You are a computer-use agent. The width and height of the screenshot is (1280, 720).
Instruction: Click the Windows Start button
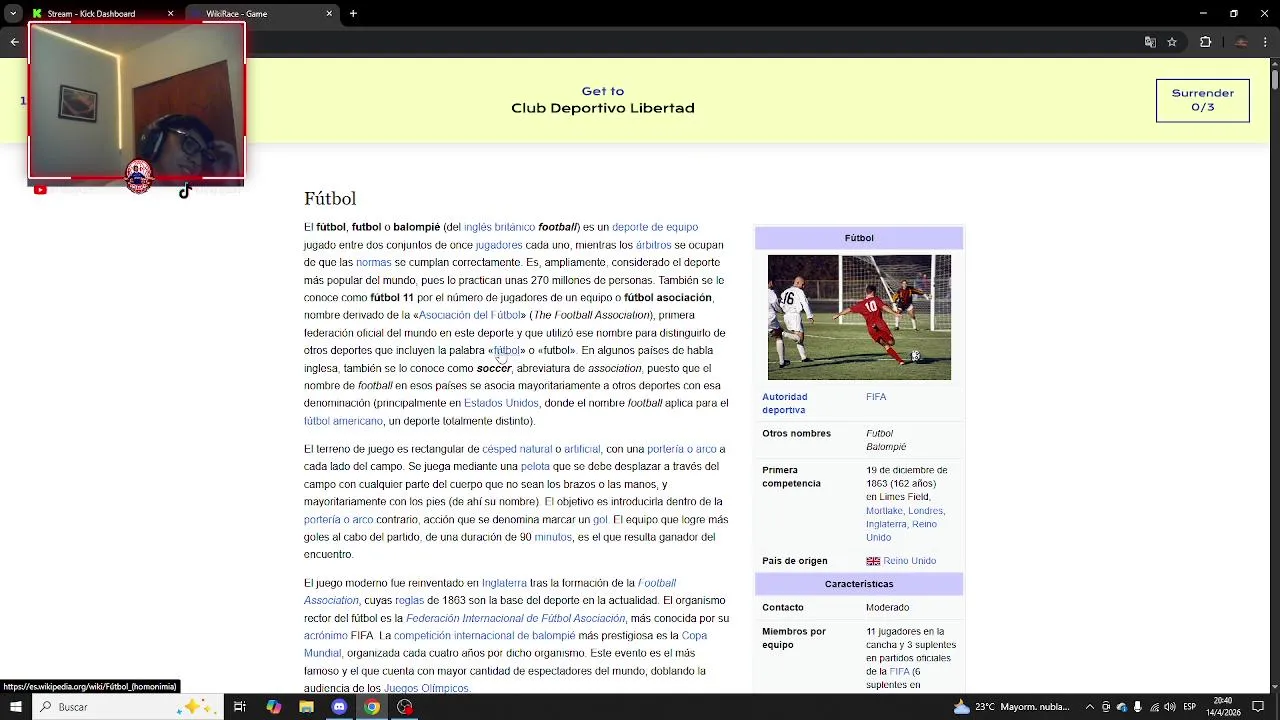click(15, 707)
